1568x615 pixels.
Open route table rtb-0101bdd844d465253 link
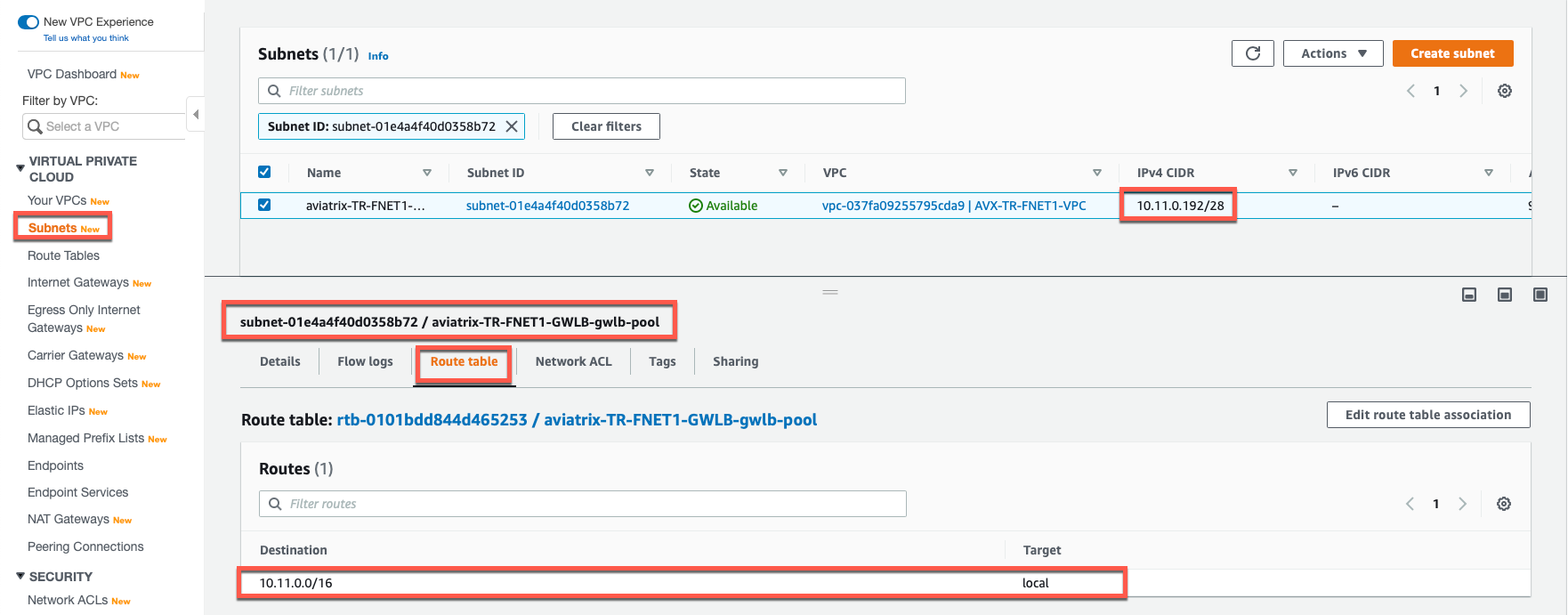(x=577, y=420)
